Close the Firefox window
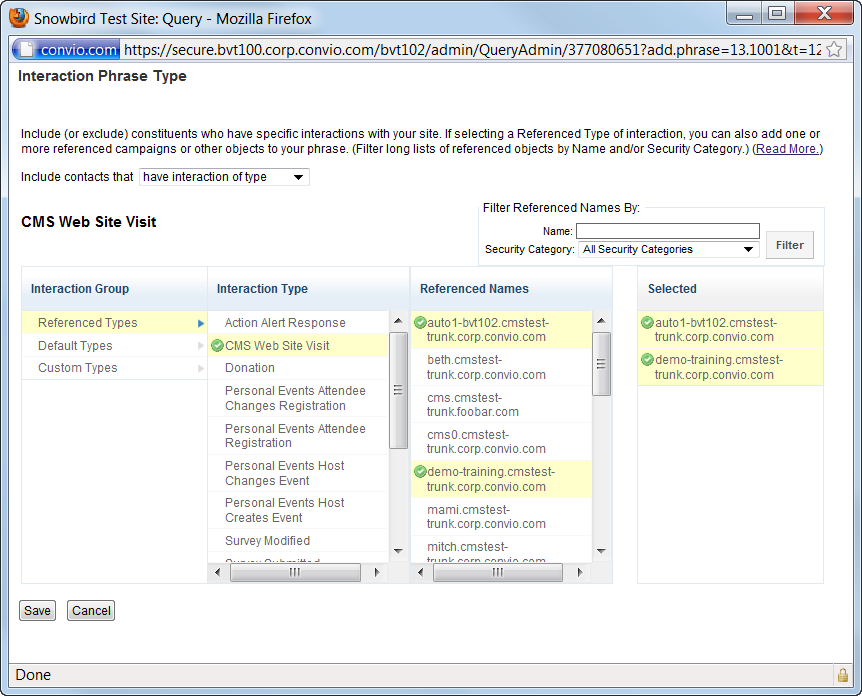 pyautogui.click(x=824, y=14)
